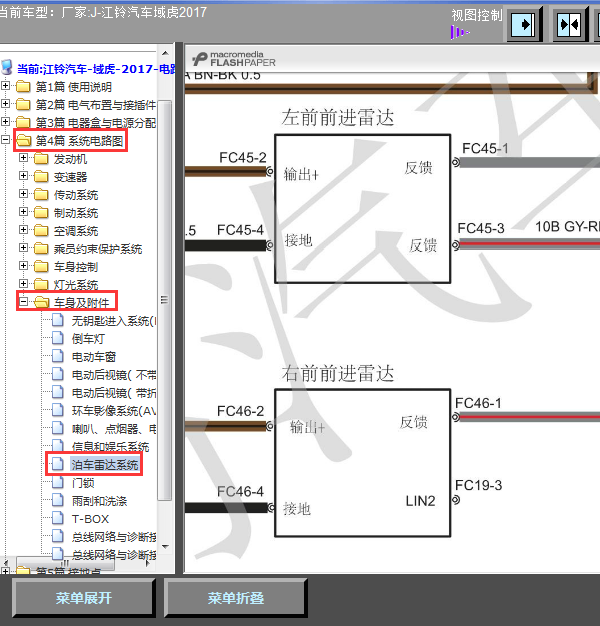The height and width of the screenshot is (626, 600).
Task: Expand the 传动系统 folder
Action: point(24,194)
